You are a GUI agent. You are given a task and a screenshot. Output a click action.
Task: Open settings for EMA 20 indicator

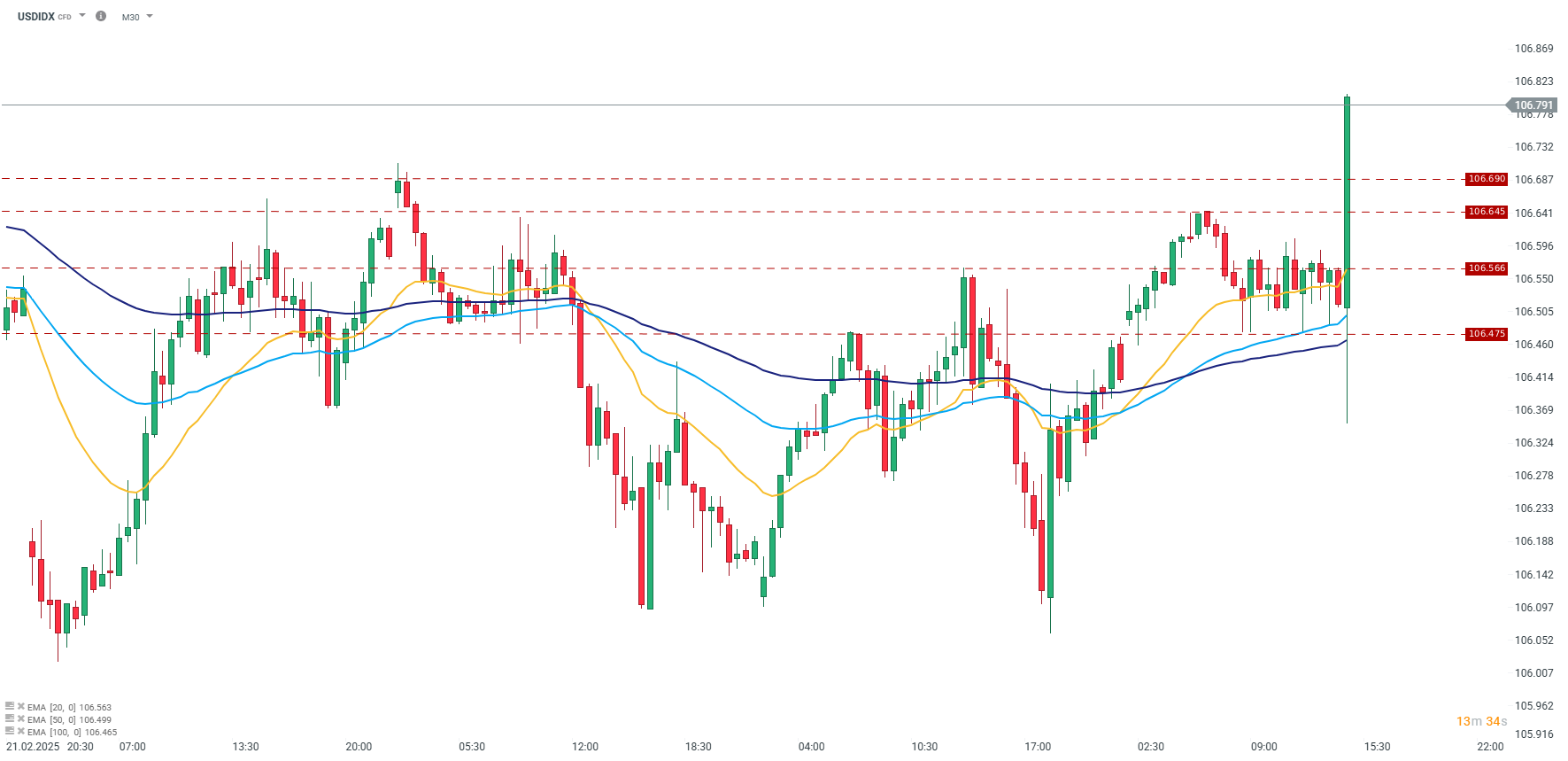(10, 707)
